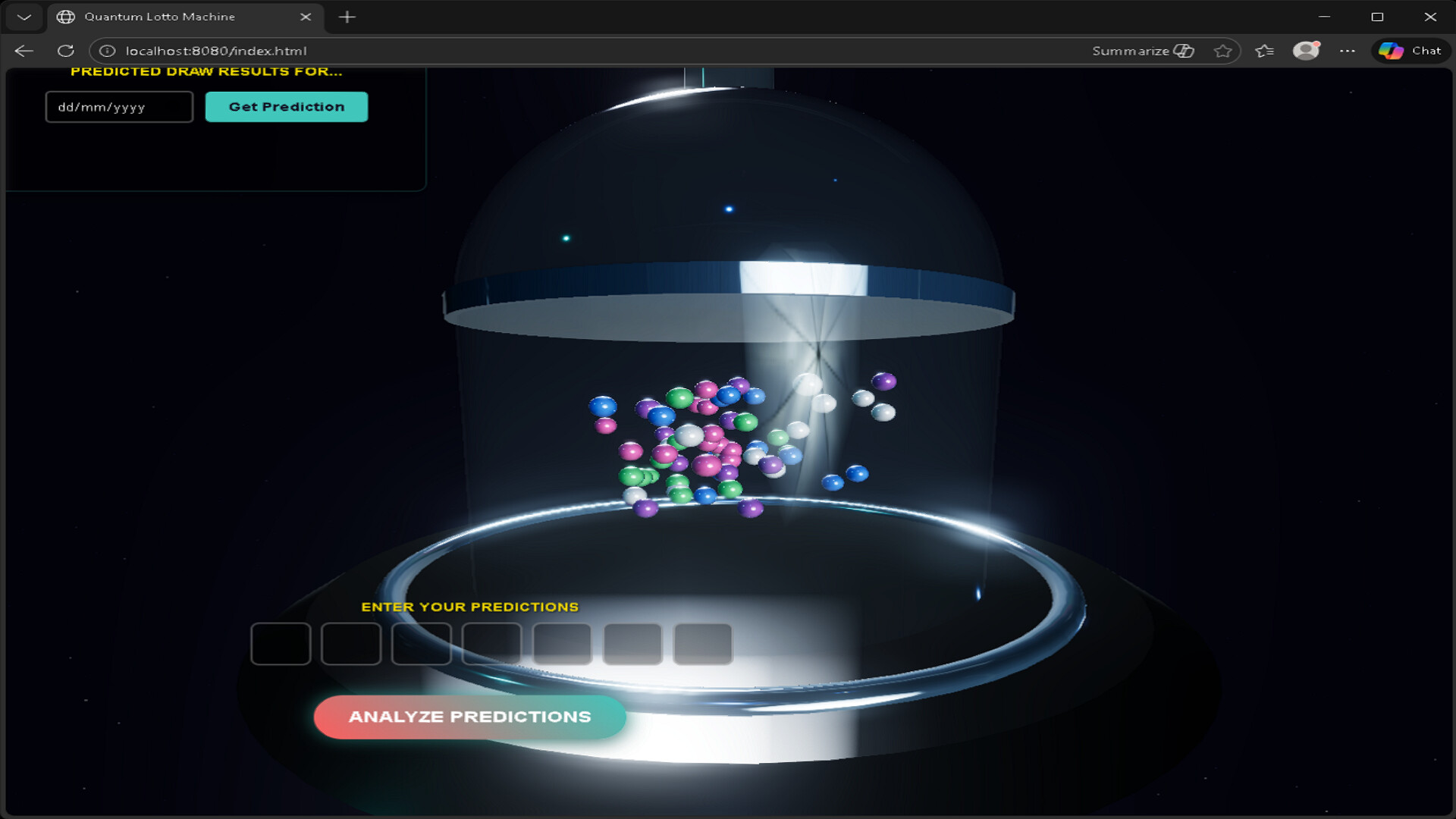The height and width of the screenshot is (819, 1456).
Task: Click the Get Prediction button
Action: pos(287,106)
